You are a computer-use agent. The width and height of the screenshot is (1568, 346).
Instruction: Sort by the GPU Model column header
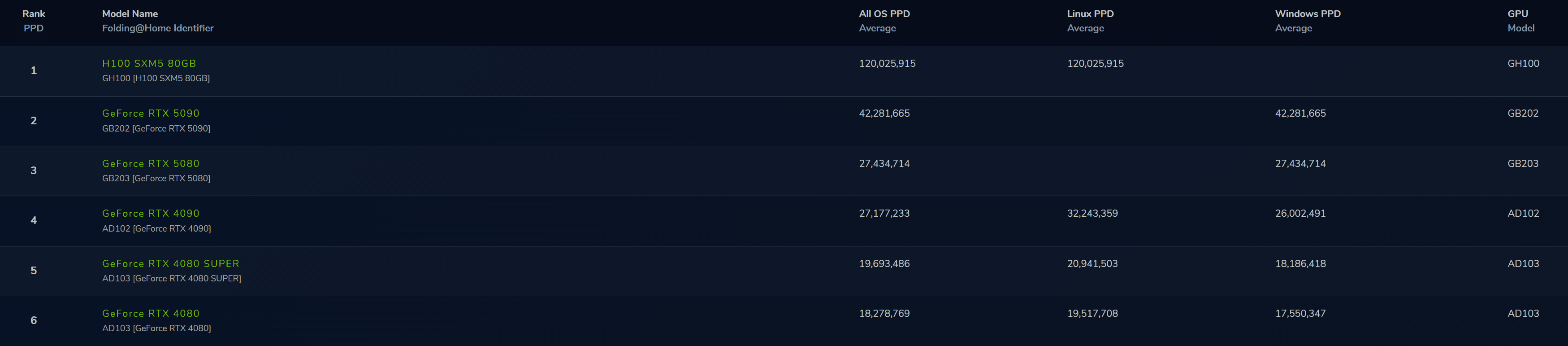coord(1520,21)
